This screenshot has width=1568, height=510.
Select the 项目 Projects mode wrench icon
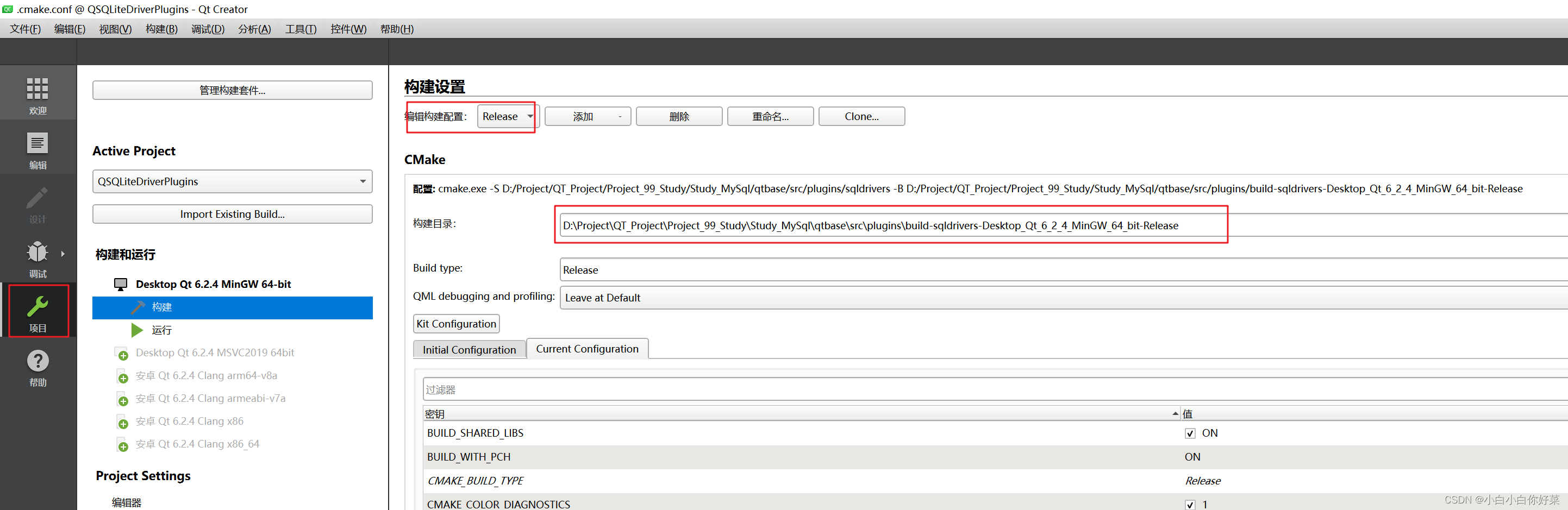[x=37, y=309]
